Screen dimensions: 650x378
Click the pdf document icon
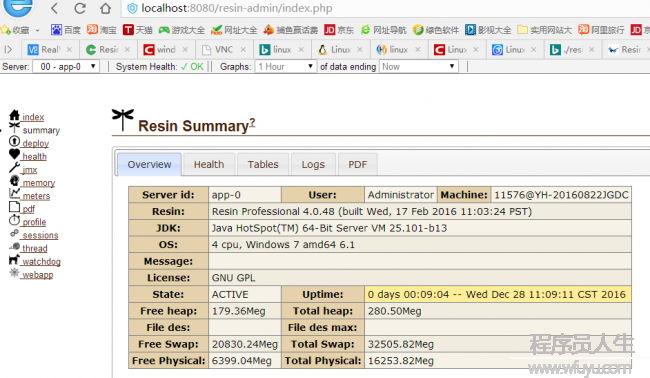point(15,207)
